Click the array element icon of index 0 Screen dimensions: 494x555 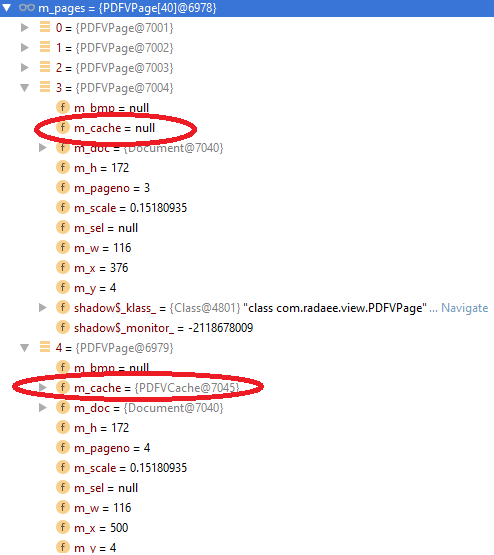[x=45, y=27]
